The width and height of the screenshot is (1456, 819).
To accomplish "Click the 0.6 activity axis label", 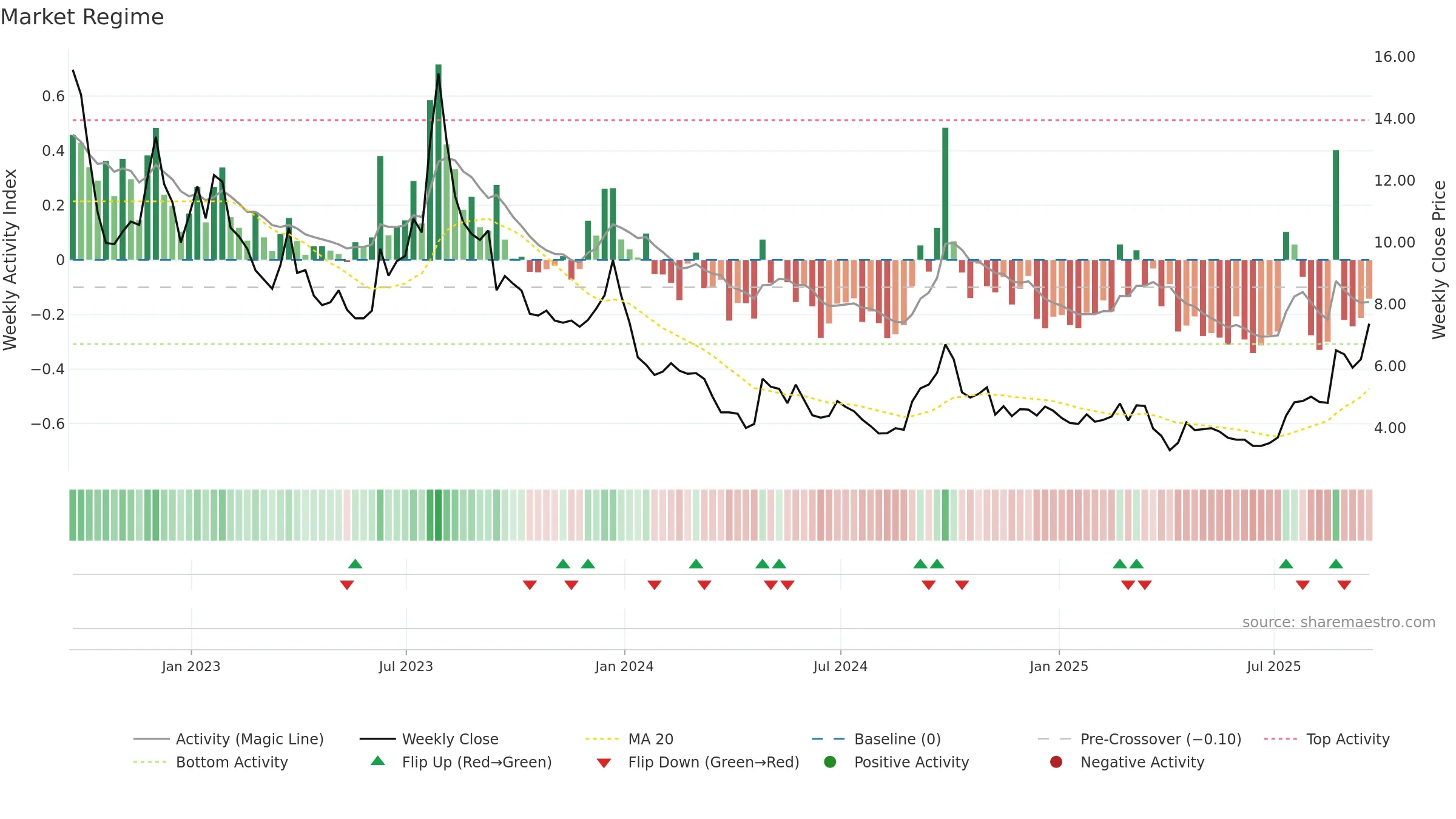I will (x=53, y=96).
